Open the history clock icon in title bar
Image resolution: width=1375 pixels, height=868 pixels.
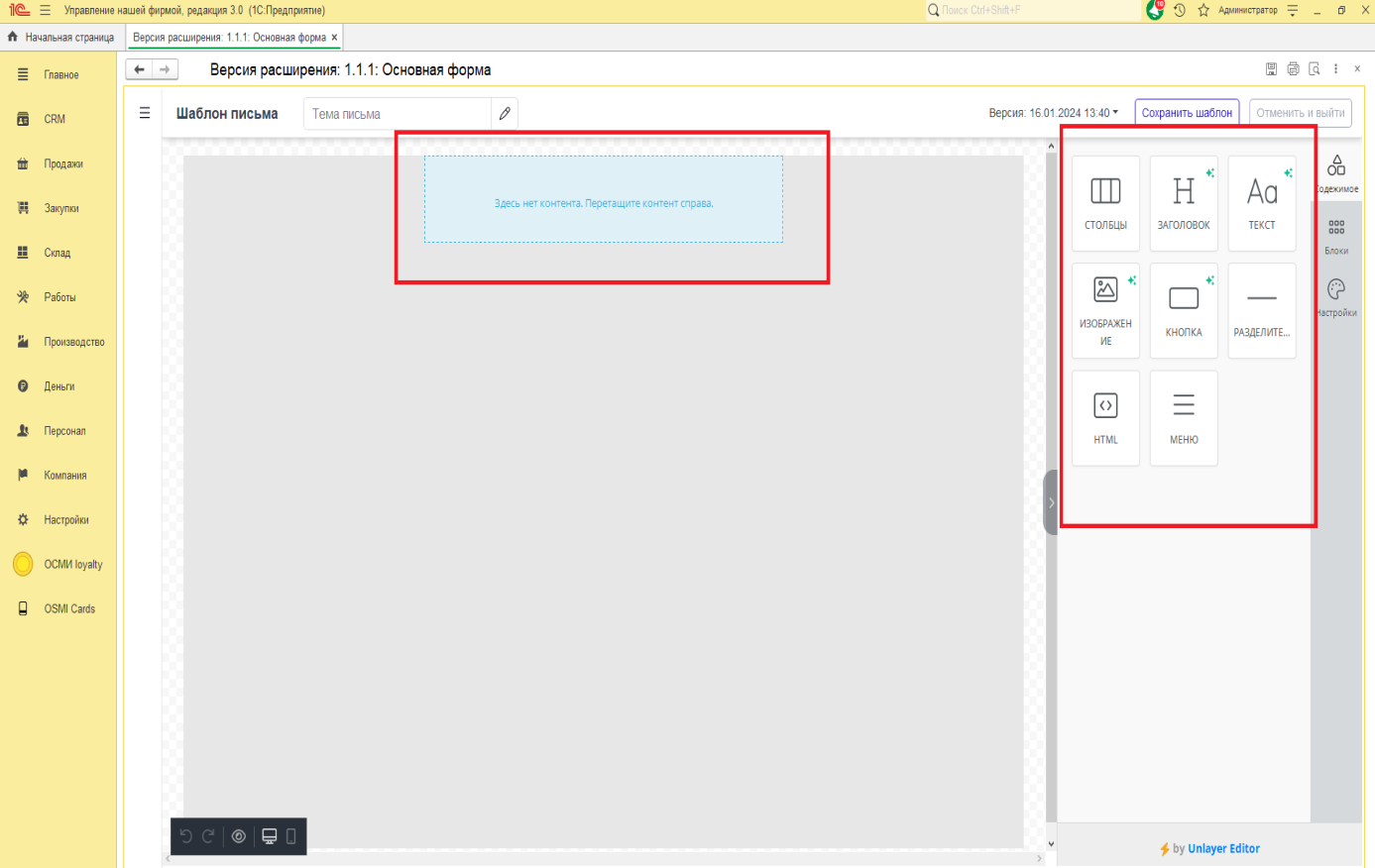(x=1180, y=10)
